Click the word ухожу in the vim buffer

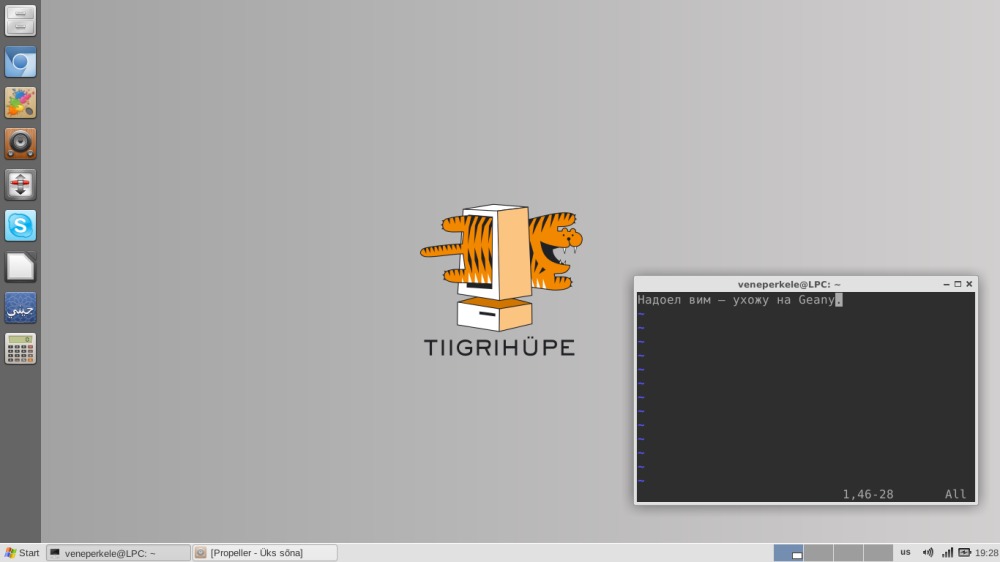point(751,300)
